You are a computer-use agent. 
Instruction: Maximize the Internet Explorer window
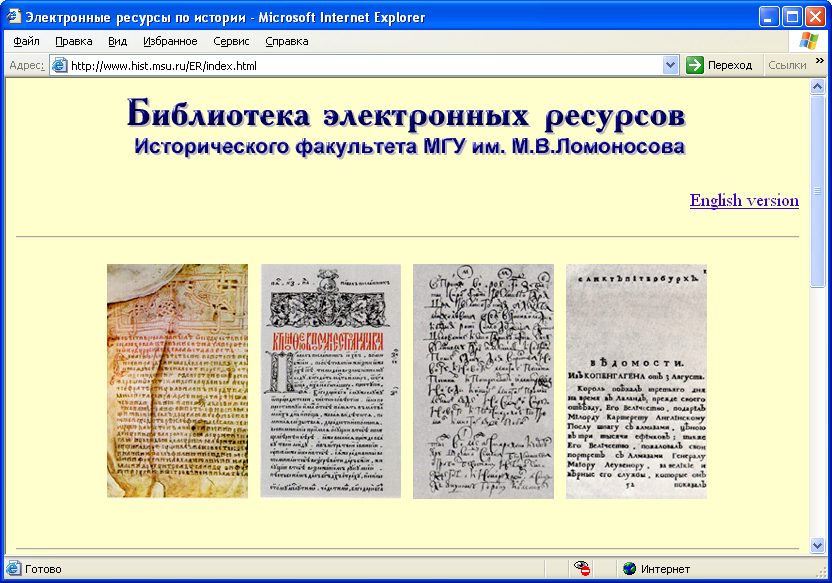pyautogui.click(x=792, y=17)
